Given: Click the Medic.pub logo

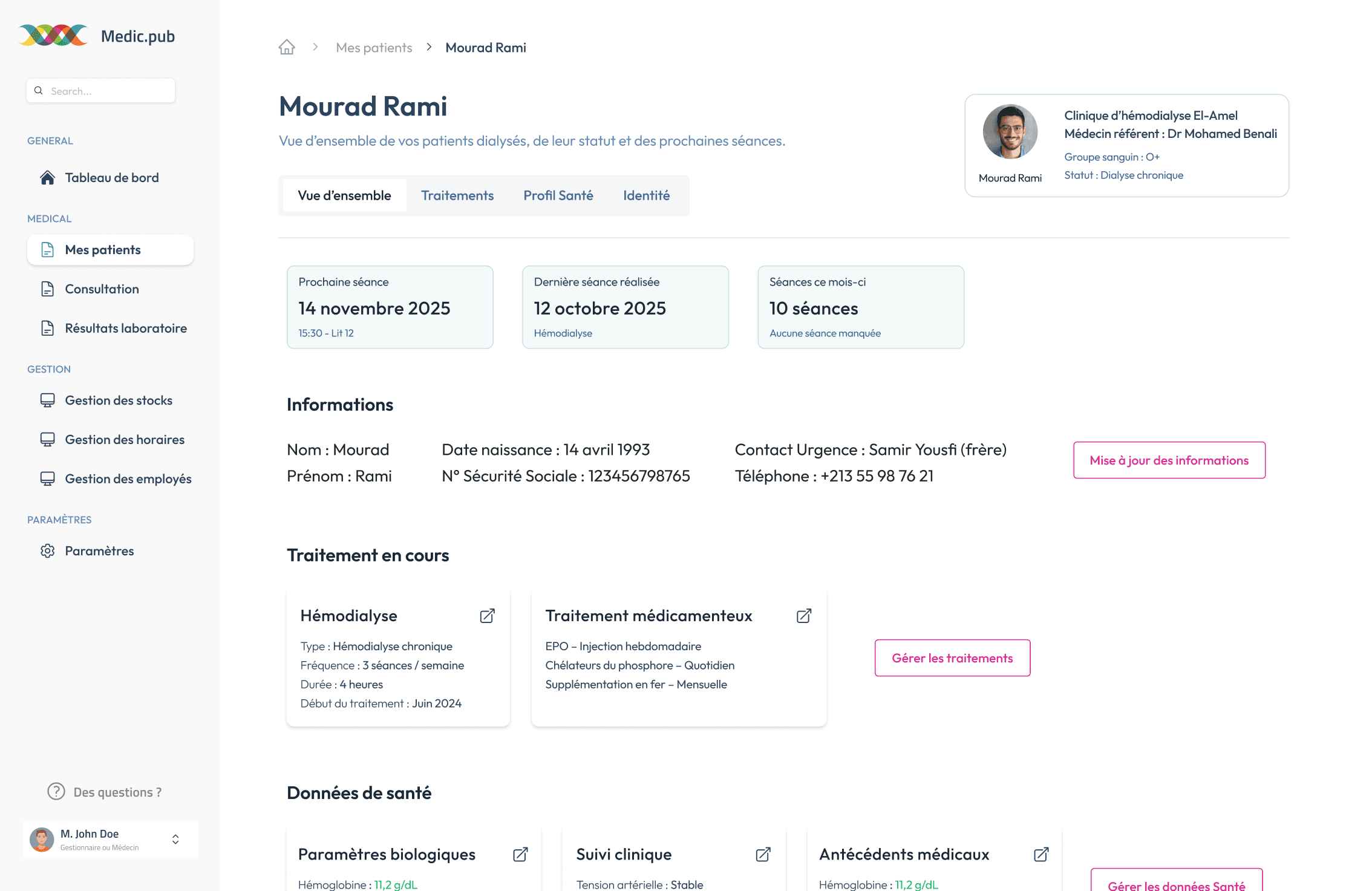Looking at the screenshot, I should pos(97,36).
